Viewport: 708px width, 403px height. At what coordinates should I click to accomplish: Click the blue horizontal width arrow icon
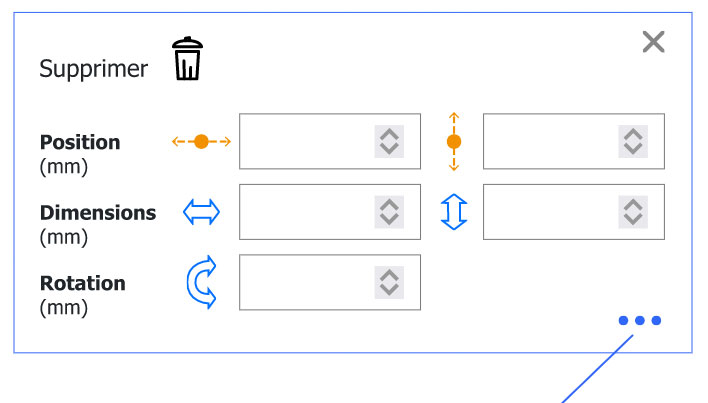pos(201,212)
